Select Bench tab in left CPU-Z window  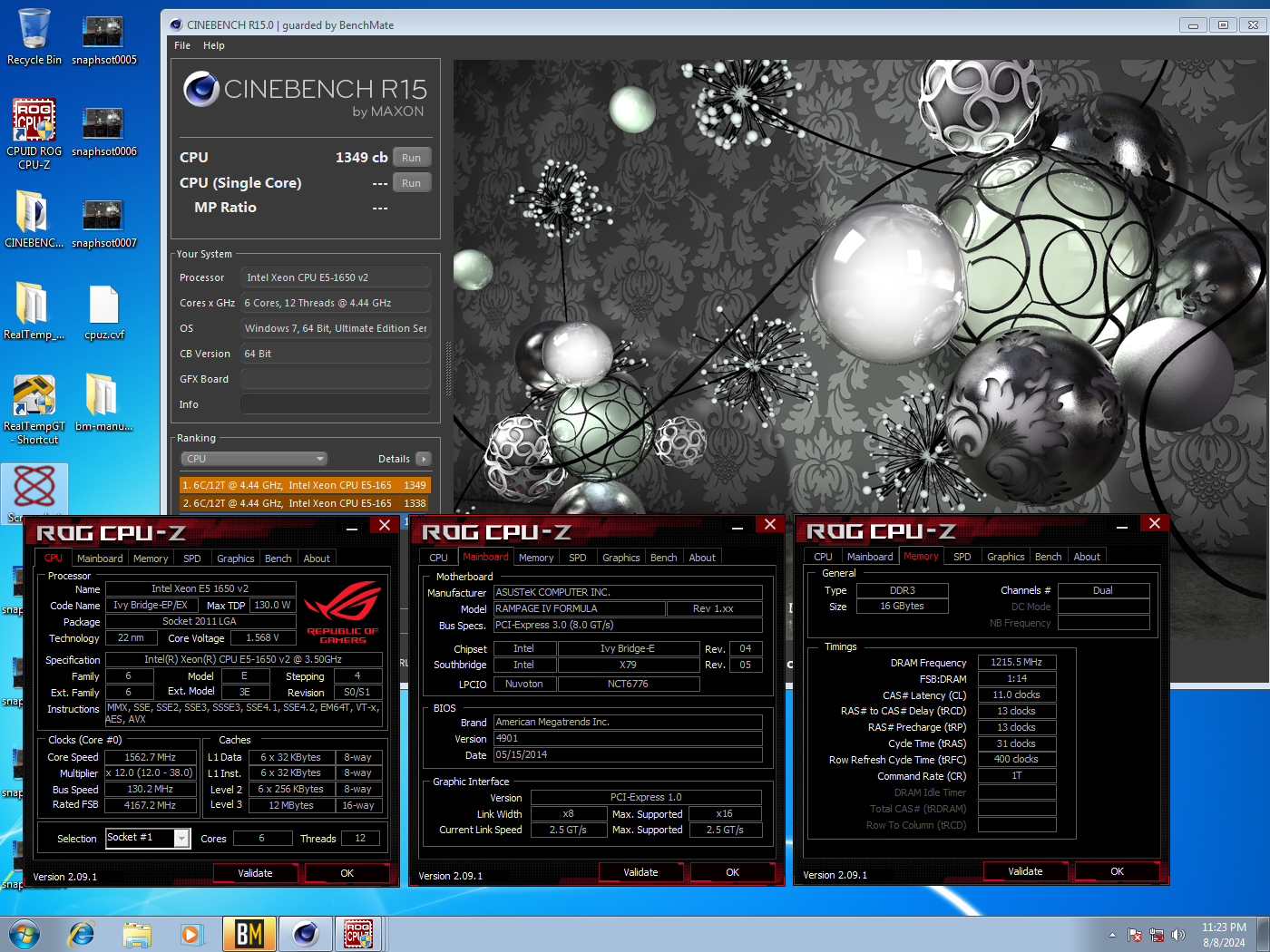coord(278,559)
